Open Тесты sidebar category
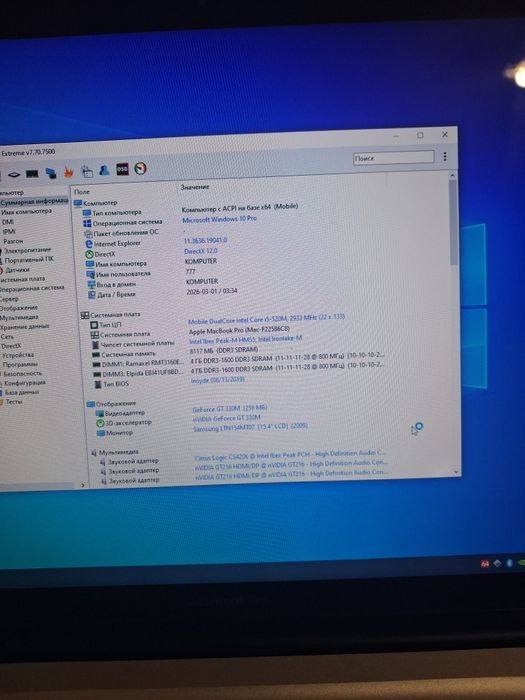This screenshot has width=525, height=700. pyautogui.click(x=14, y=402)
